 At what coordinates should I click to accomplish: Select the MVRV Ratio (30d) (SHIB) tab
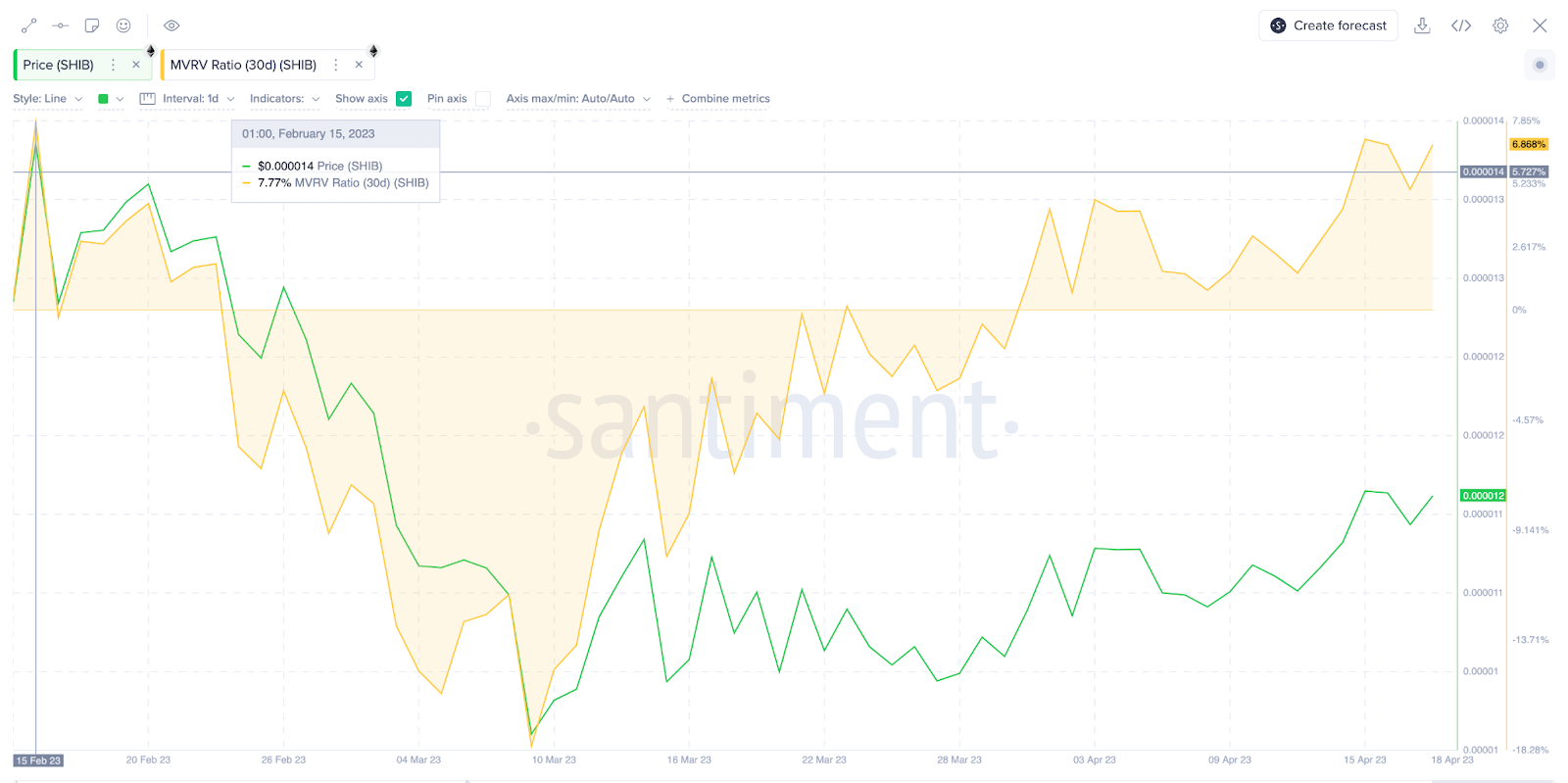click(x=243, y=65)
